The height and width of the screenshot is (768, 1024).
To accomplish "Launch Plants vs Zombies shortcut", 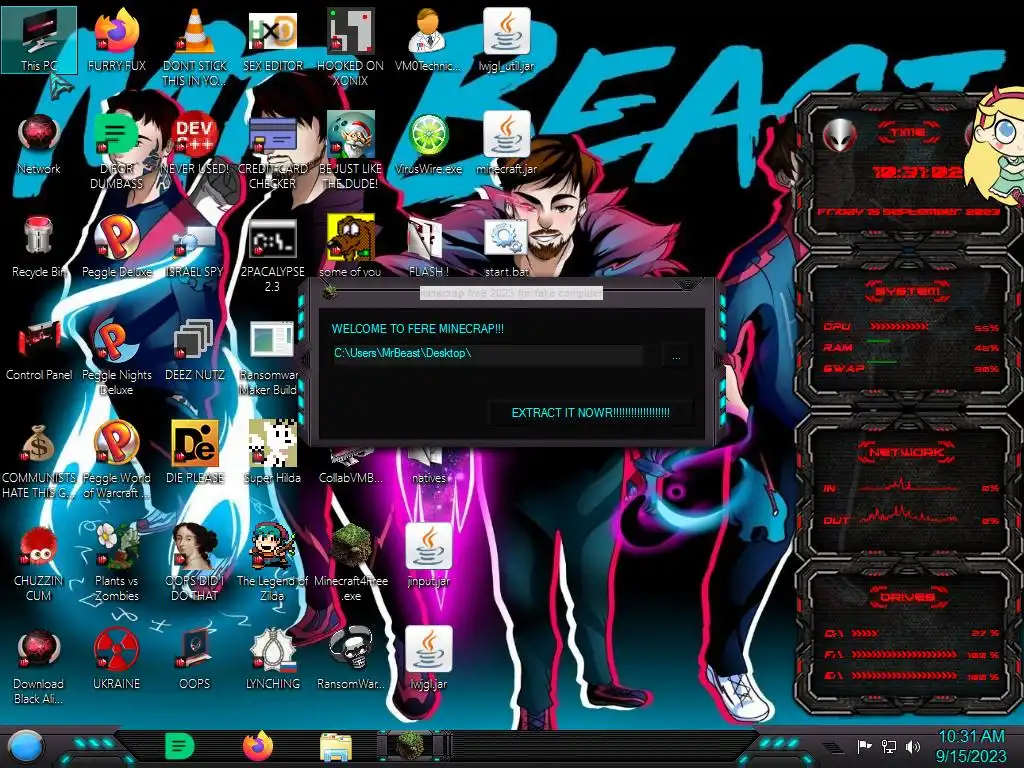I will pos(117,564).
